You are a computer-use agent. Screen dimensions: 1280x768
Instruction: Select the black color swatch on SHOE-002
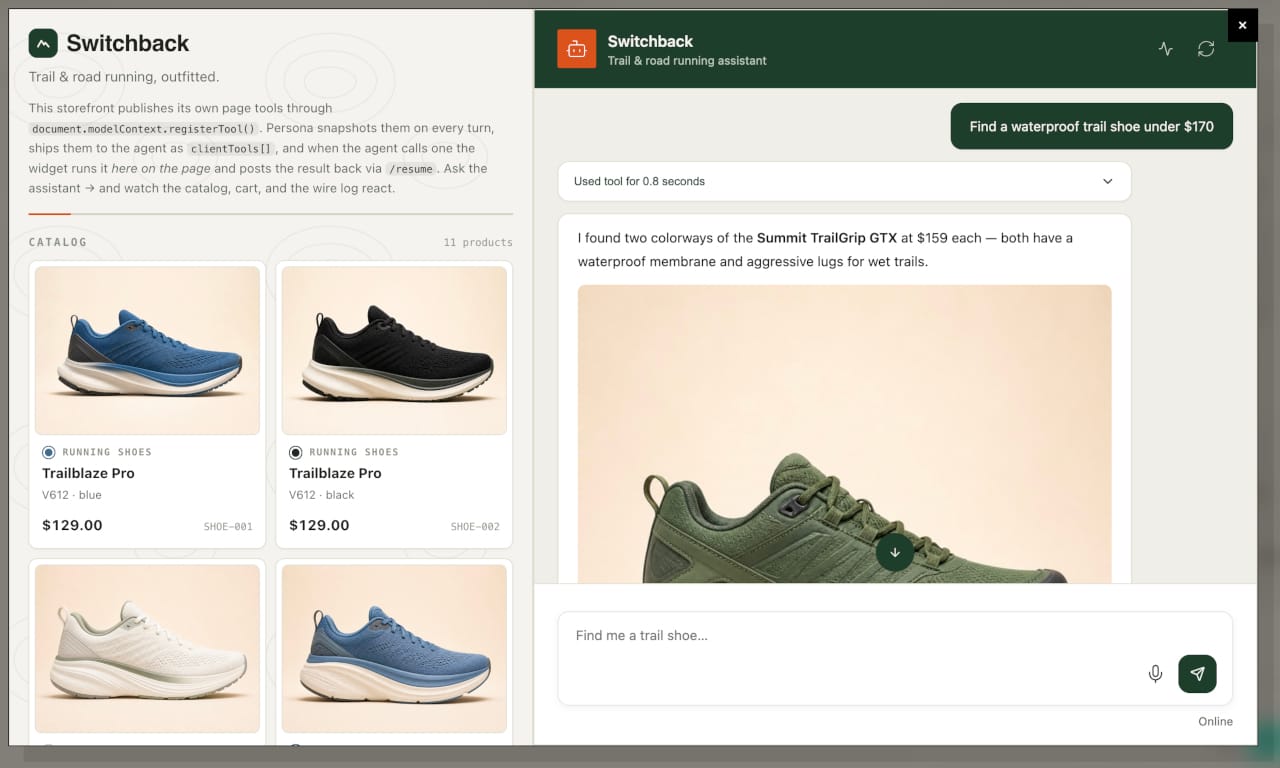click(x=296, y=452)
